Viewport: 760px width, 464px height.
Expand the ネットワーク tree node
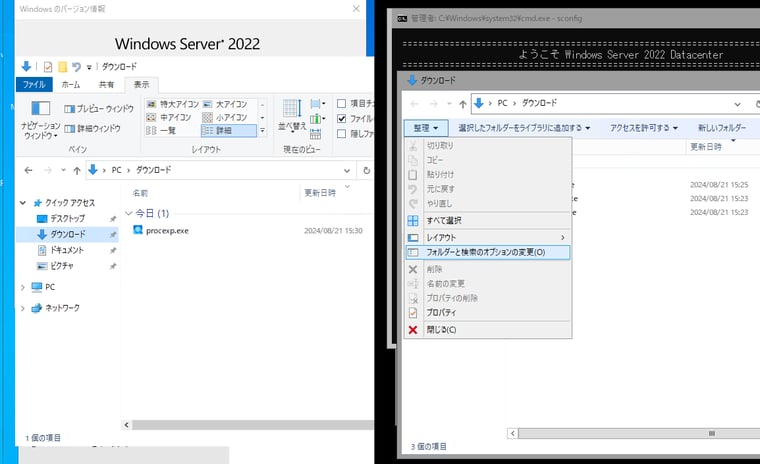[x=23, y=308]
